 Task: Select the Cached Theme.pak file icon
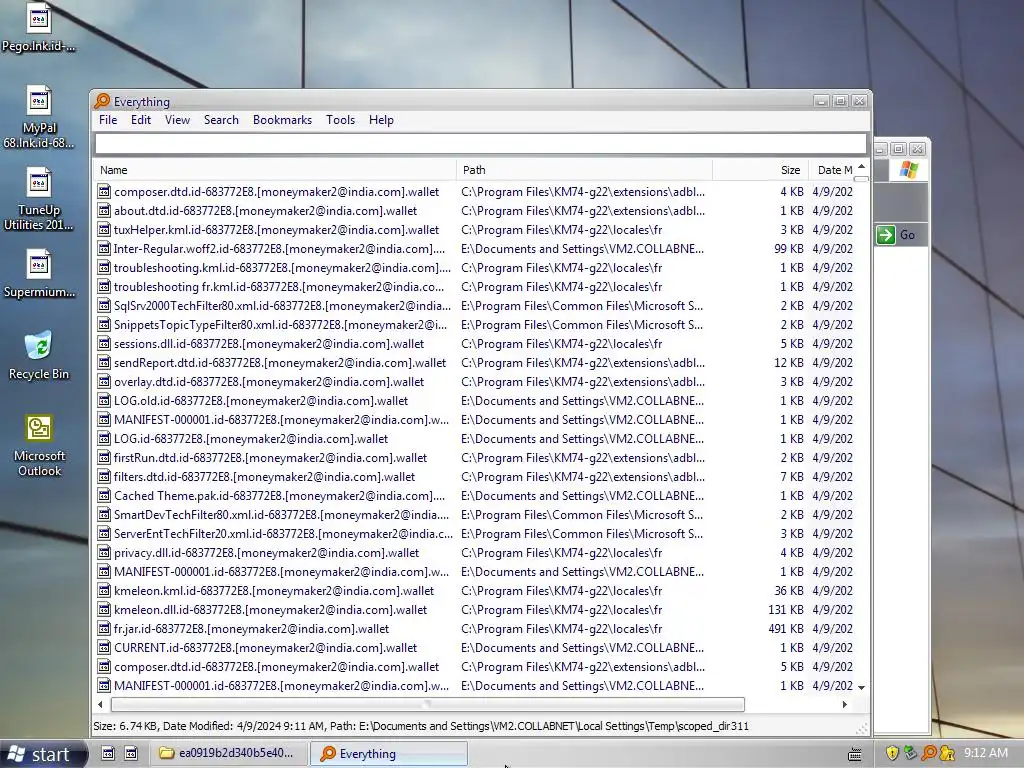[x=104, y=496]
